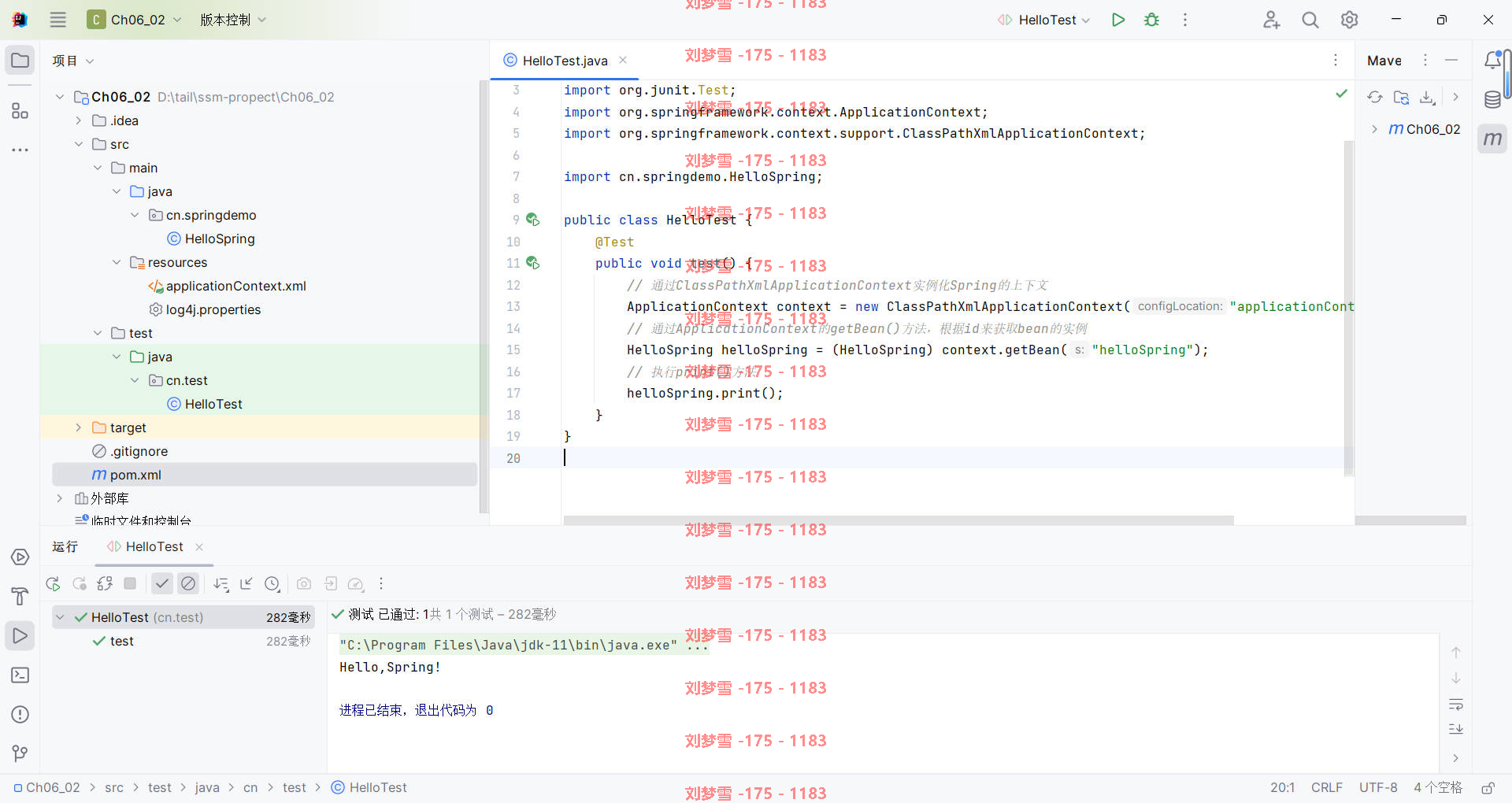
Task: Toggle show ignored tests filter
Action: pyautogui.click(x=188, y=583)
